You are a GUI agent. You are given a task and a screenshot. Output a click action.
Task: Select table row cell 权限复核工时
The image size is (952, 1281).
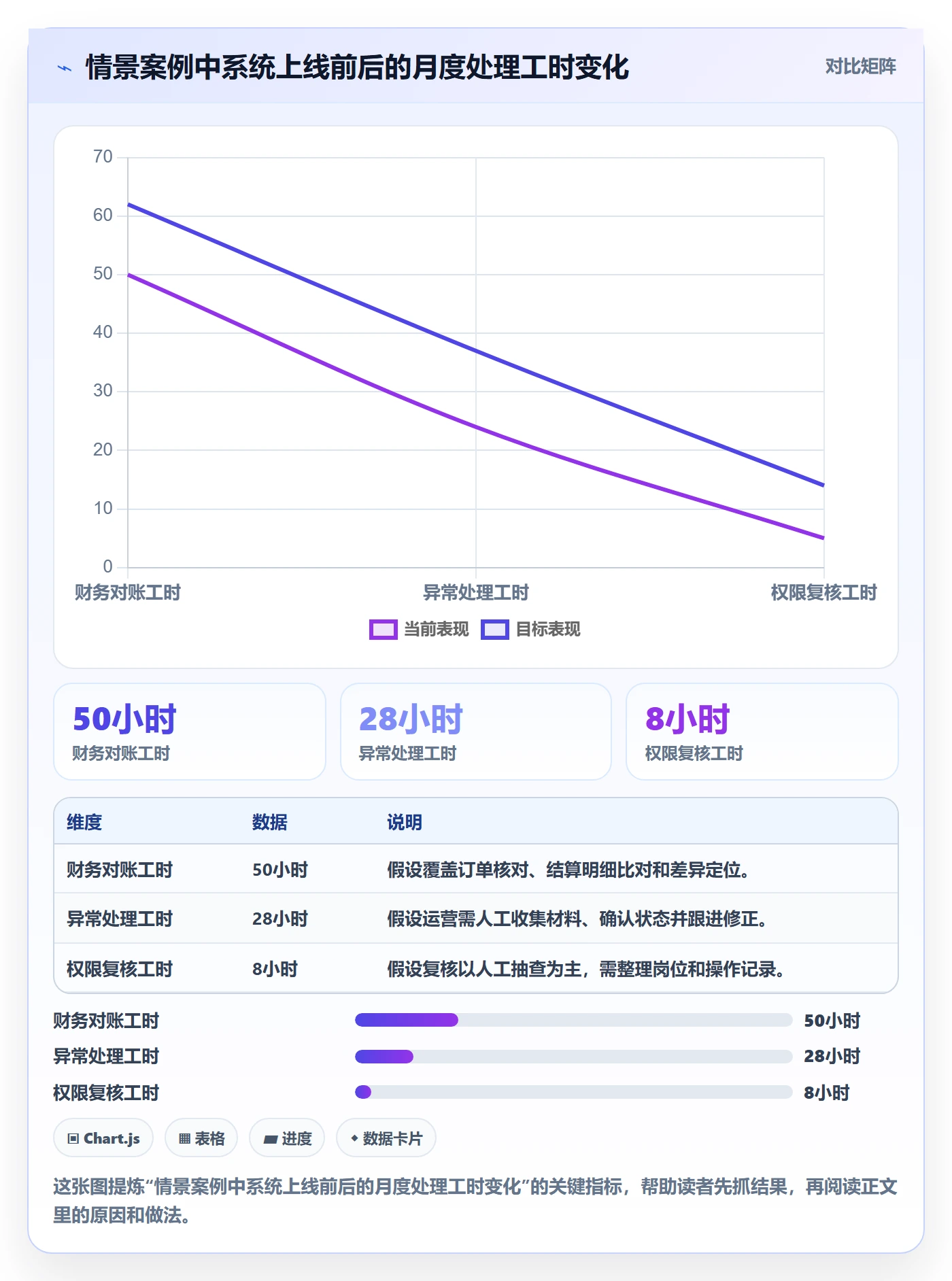(120, 969)
